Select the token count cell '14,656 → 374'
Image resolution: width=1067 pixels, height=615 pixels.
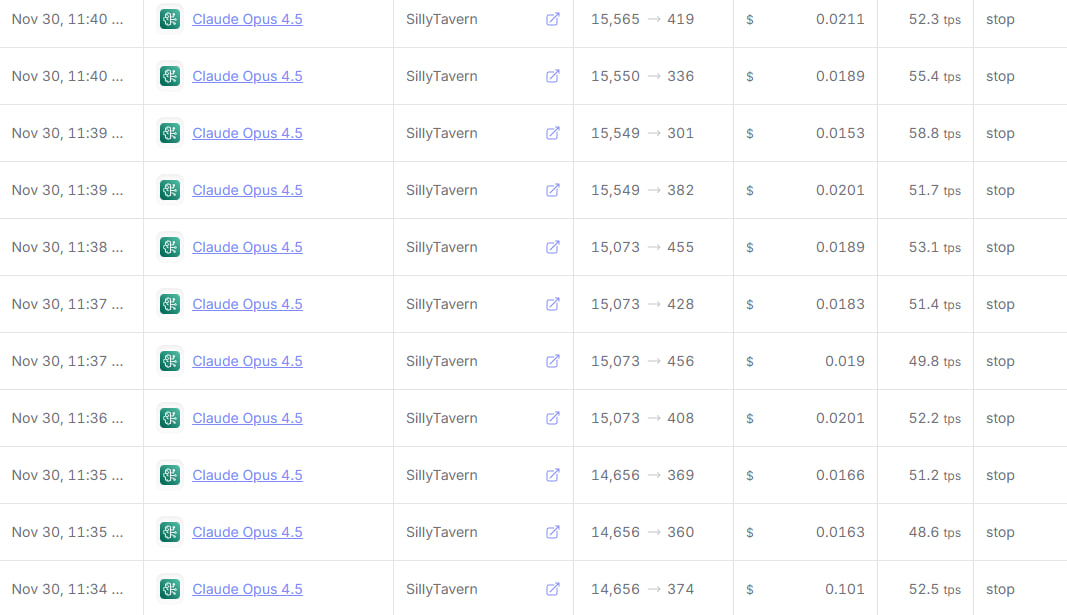point(642,589)
